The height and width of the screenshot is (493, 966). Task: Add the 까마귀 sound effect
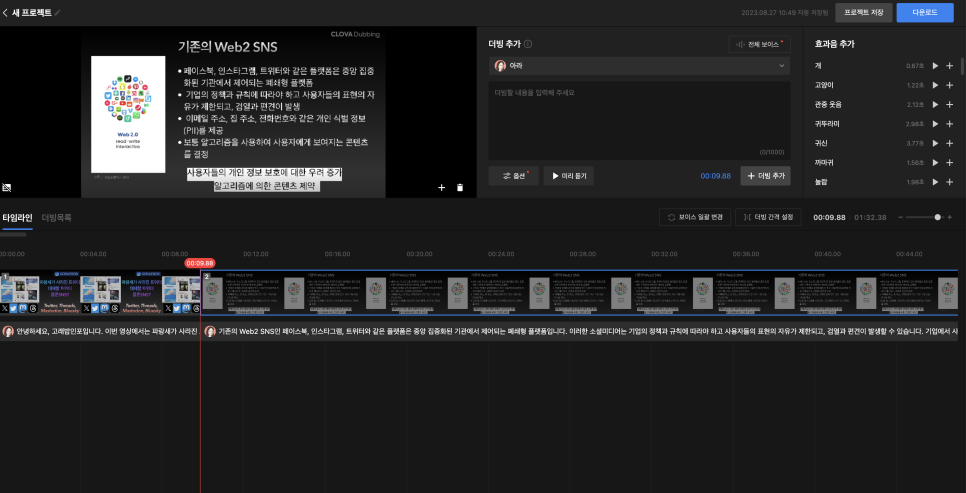point(949,163)
